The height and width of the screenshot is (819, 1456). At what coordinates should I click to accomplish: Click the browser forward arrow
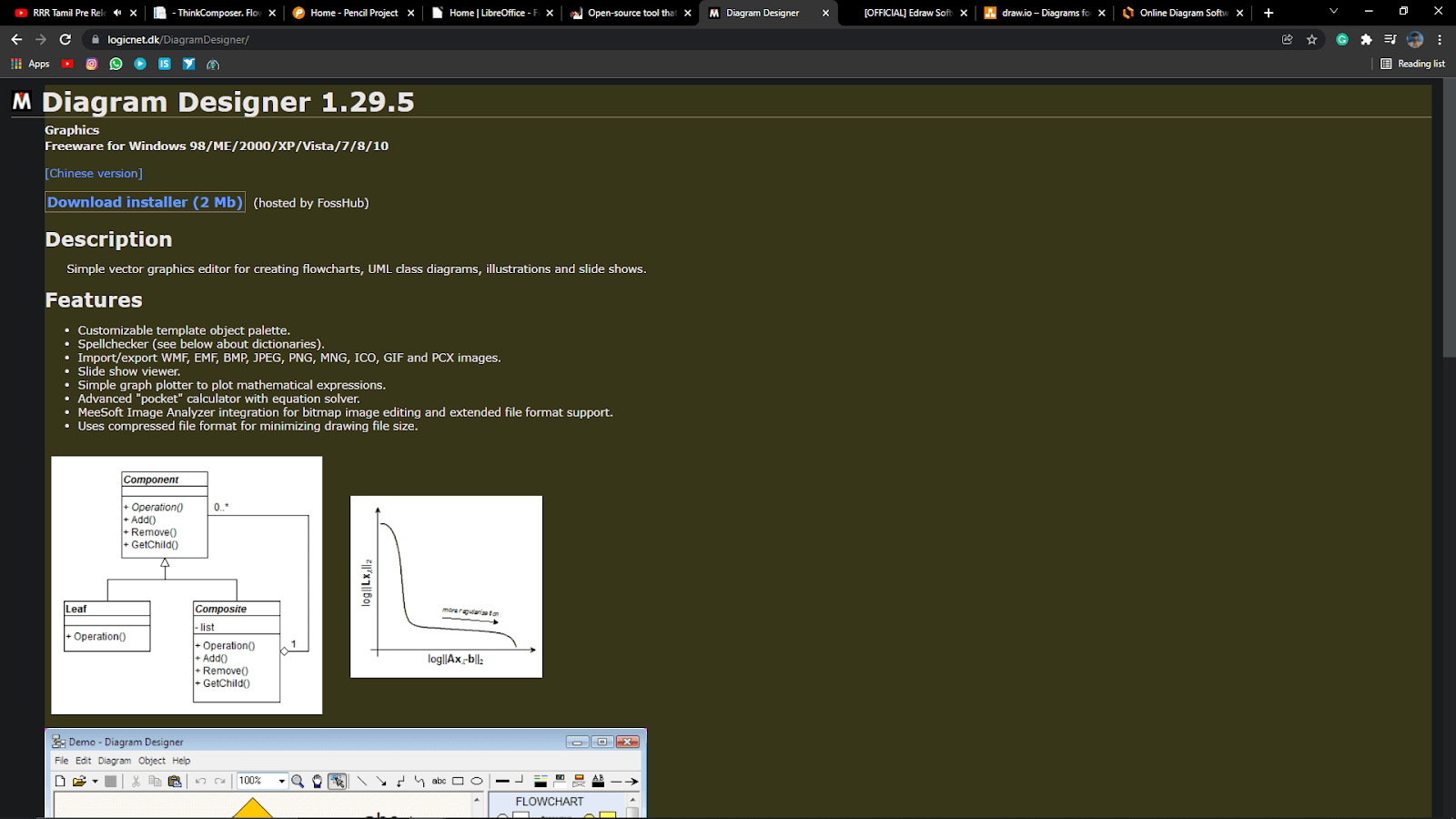point(41,39)
